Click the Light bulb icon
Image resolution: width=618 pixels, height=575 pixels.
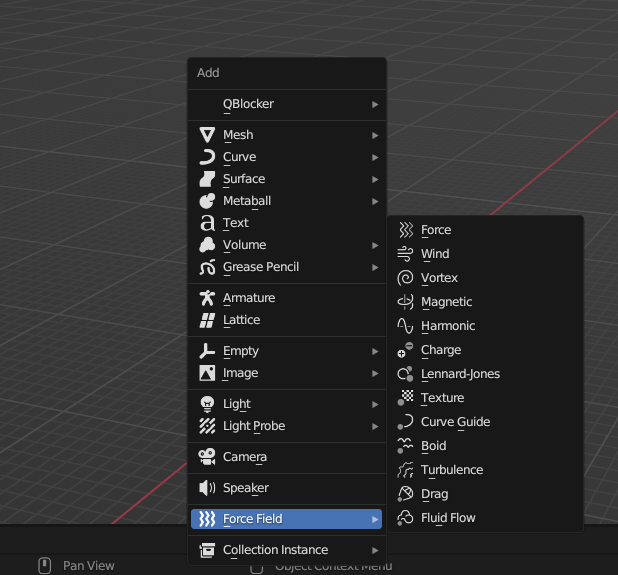point(207,404)
